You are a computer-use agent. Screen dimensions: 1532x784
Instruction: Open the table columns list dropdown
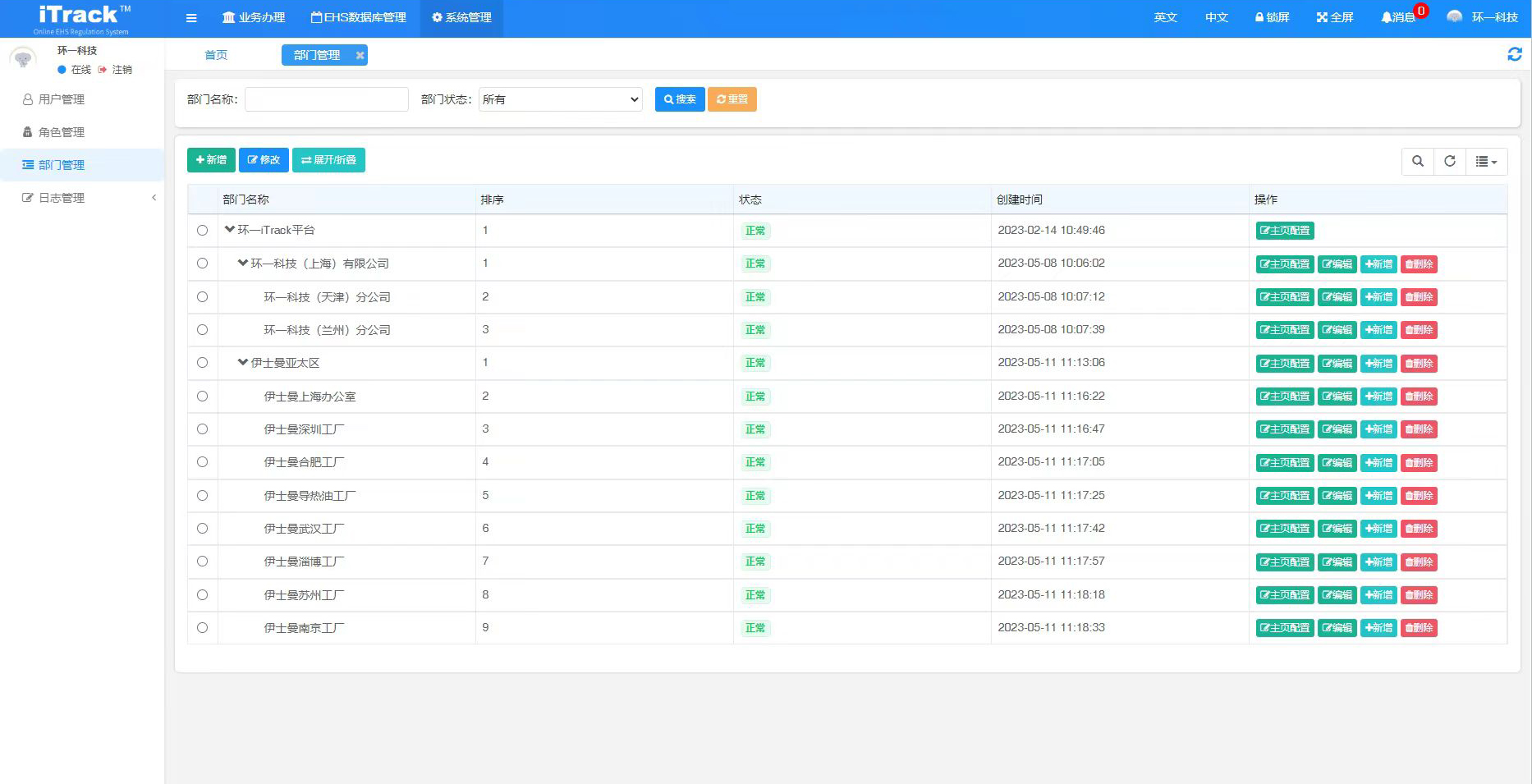tap(1487, 161)
